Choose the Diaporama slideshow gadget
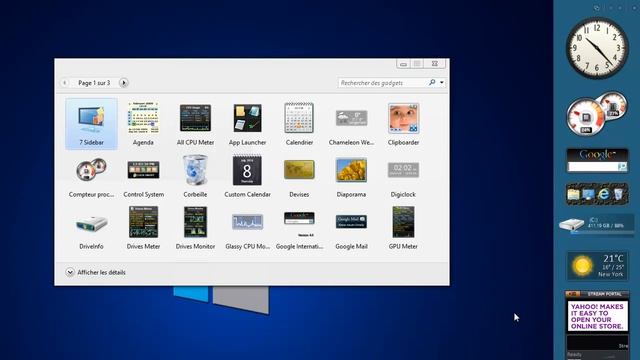The height and width of the screenshot is (360, 640). click(x=351, y=176)
